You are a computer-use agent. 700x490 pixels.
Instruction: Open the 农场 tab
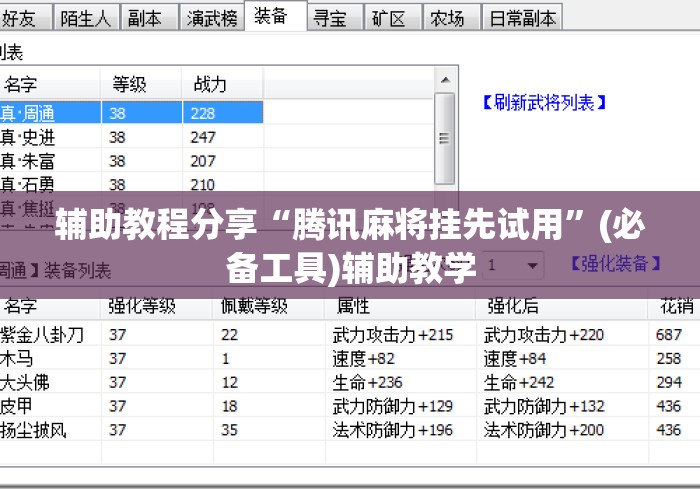click(452, 18)
